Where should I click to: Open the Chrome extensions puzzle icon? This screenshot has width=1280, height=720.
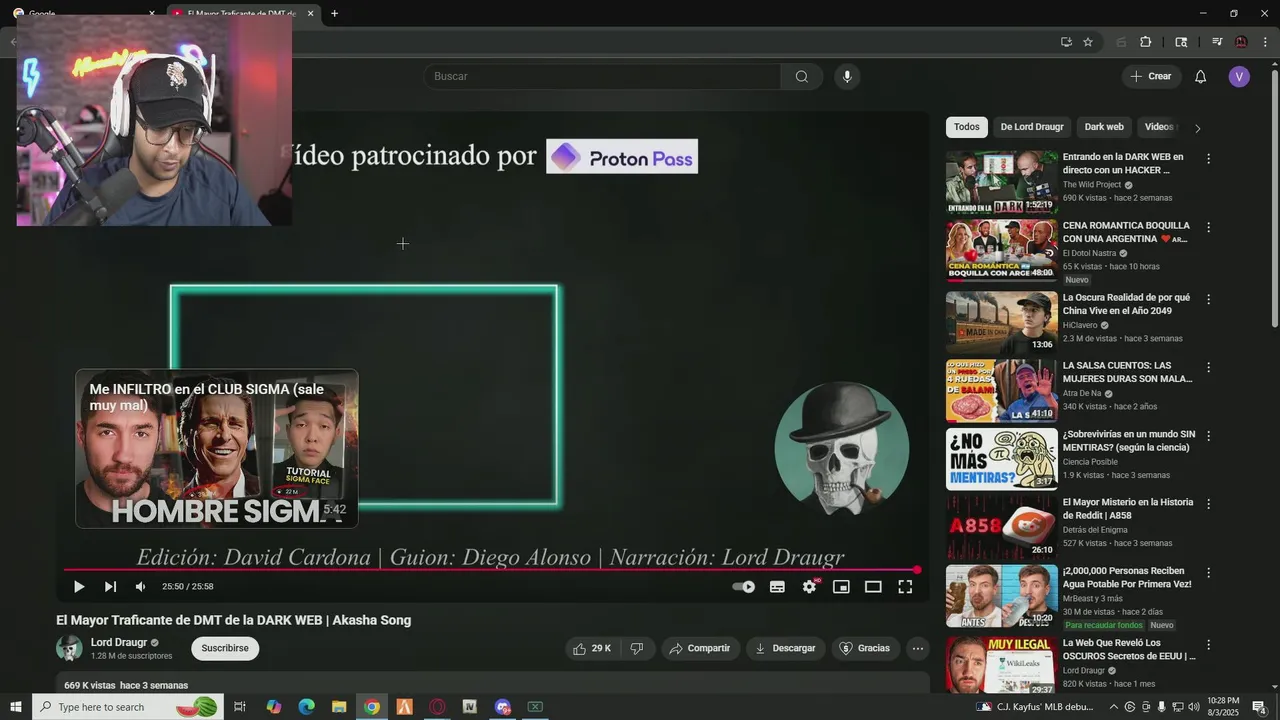1146,42
